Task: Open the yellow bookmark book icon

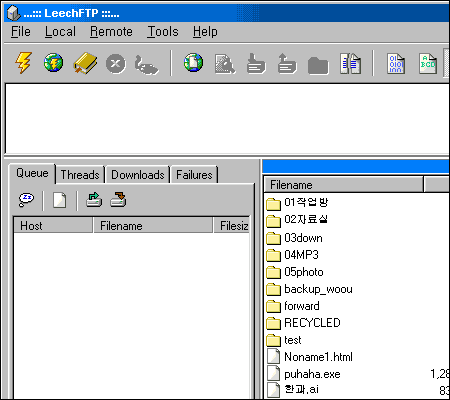Action: pyautogui.click(x=85, y=63)
